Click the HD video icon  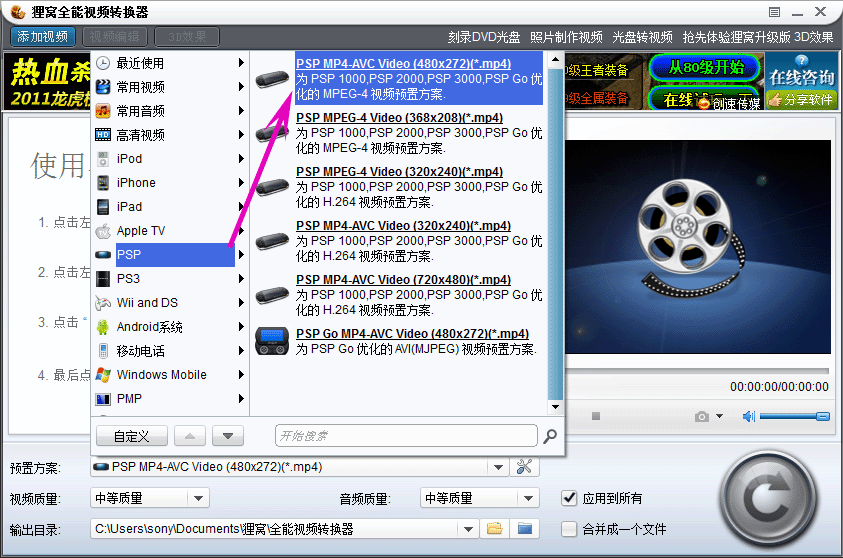(x=103, y=135)
